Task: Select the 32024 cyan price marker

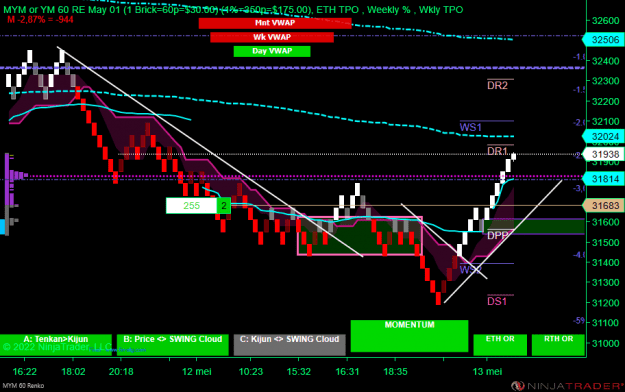Action: coord(603,137)
